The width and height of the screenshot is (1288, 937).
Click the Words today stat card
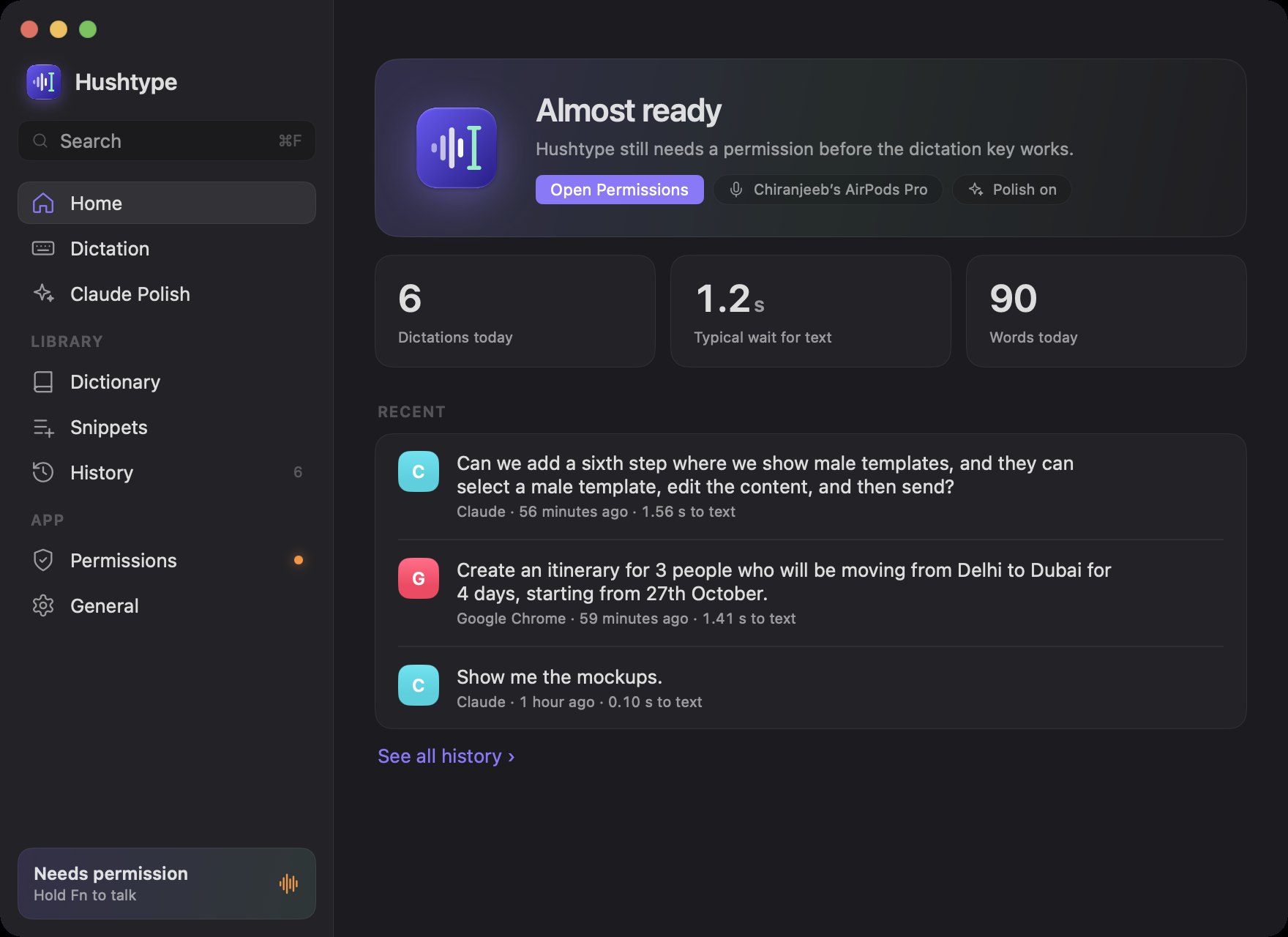(x=1107, y=311)
